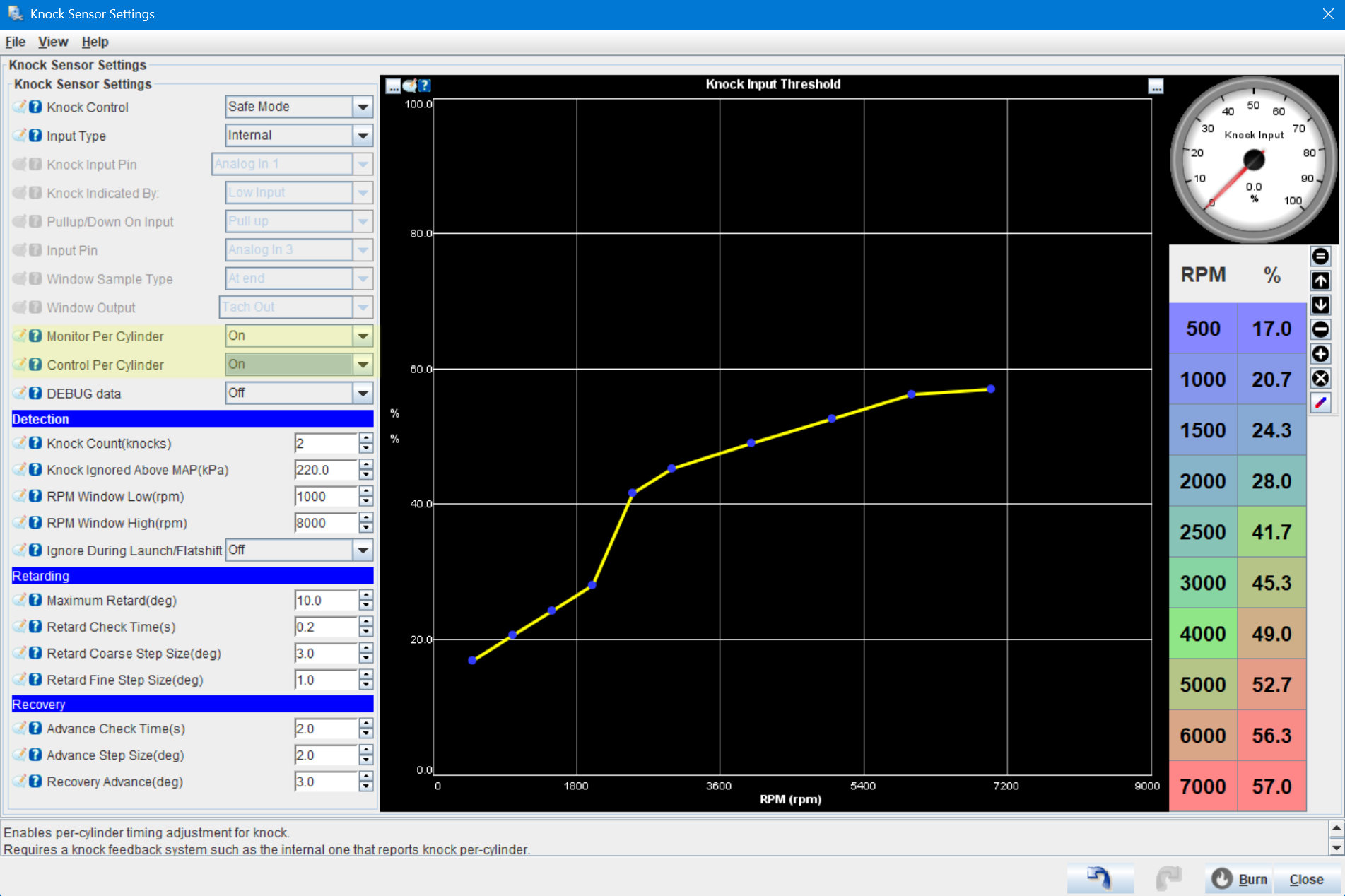Click the plus (add) table tool icon
This screenshot has height=896, width=1345.
pos(1320,354)
